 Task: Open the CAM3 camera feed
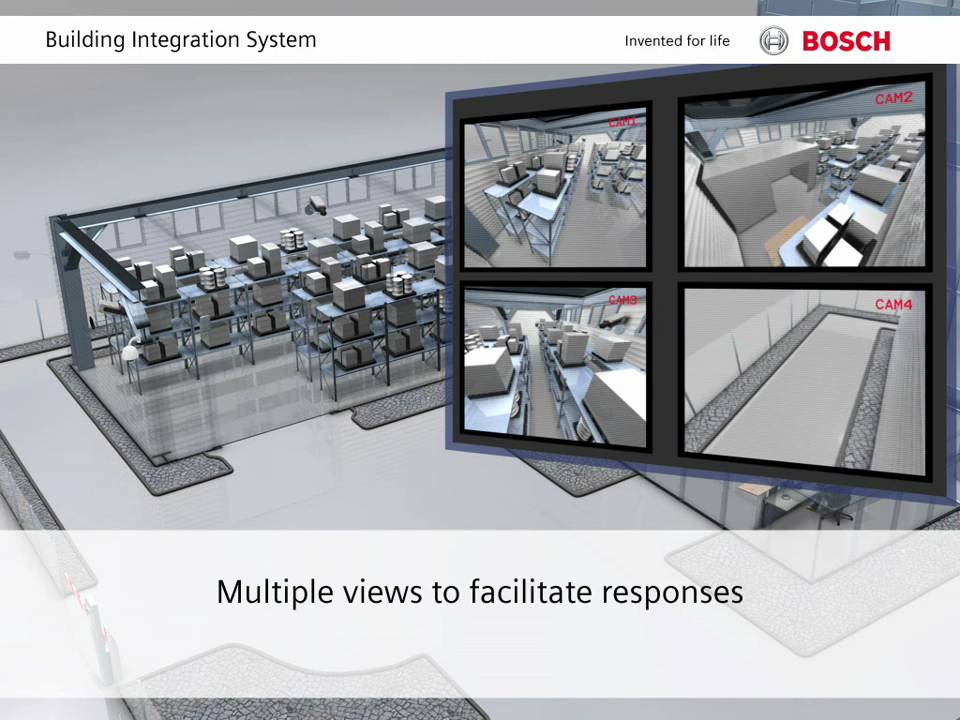tap(555, 367)
